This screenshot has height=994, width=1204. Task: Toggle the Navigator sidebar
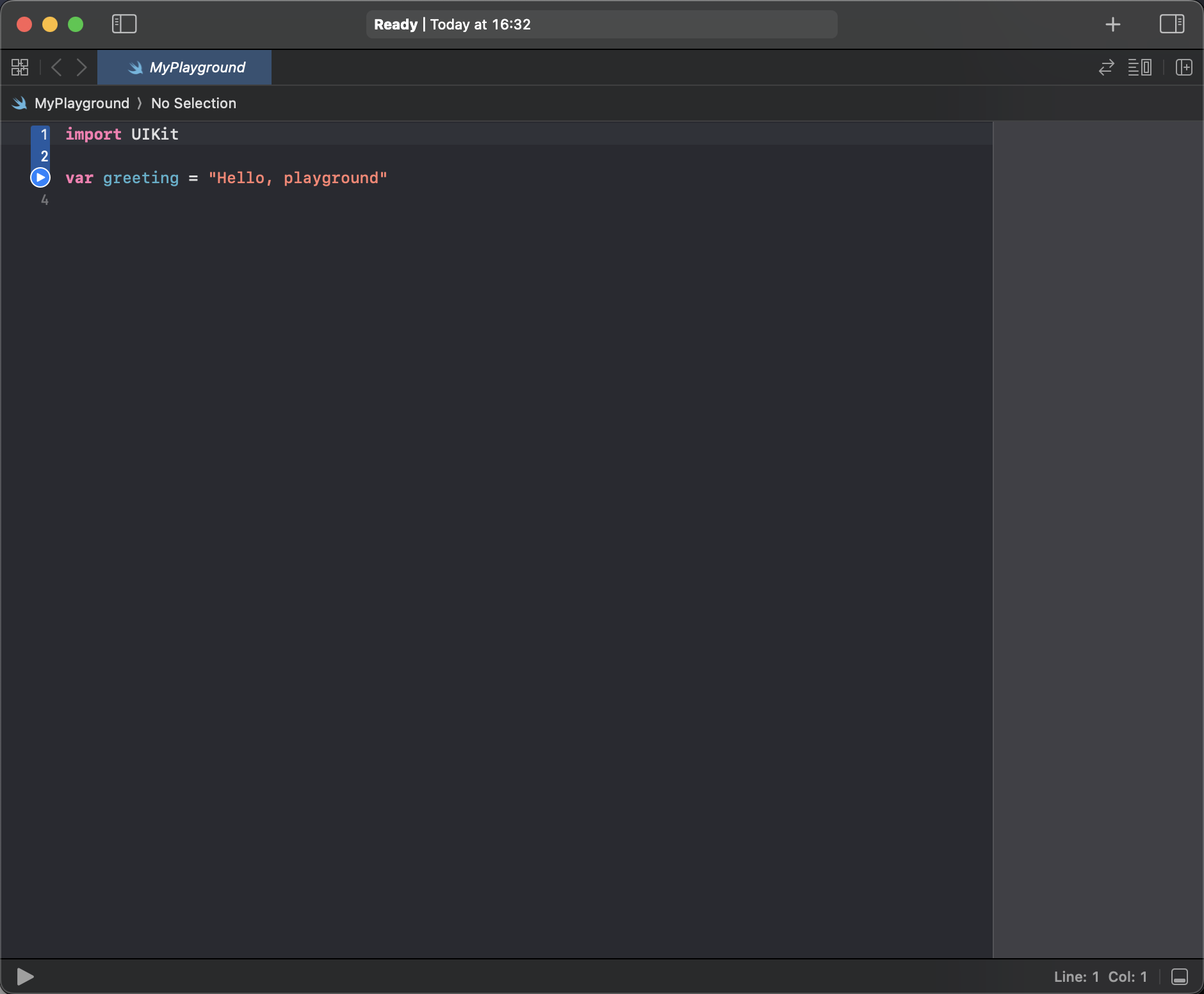124,24
